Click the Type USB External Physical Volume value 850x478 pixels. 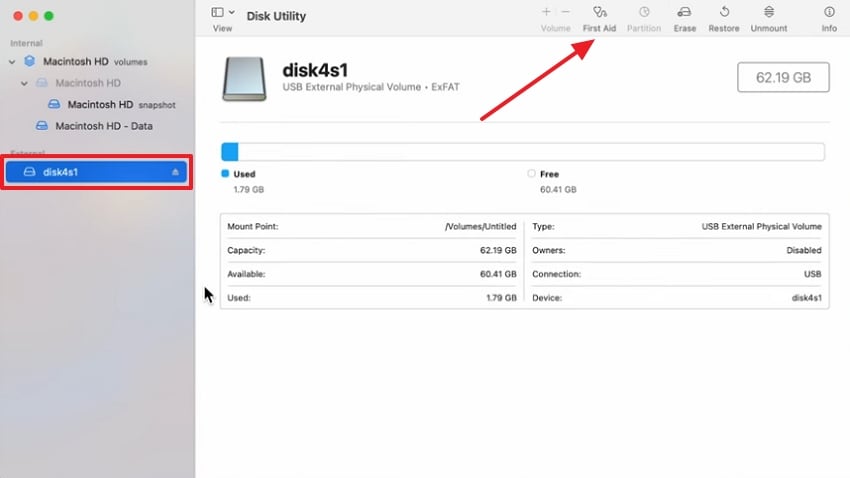[762, 227]
